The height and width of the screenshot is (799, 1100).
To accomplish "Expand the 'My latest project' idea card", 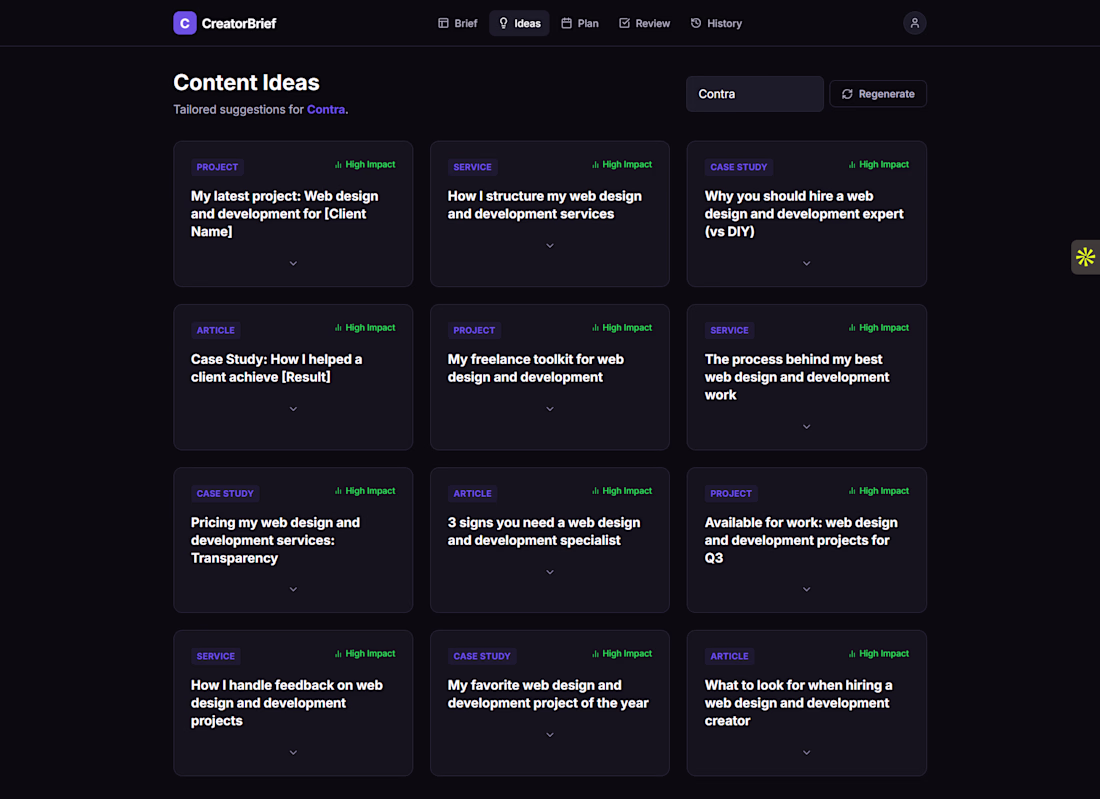I will point(293,263).
